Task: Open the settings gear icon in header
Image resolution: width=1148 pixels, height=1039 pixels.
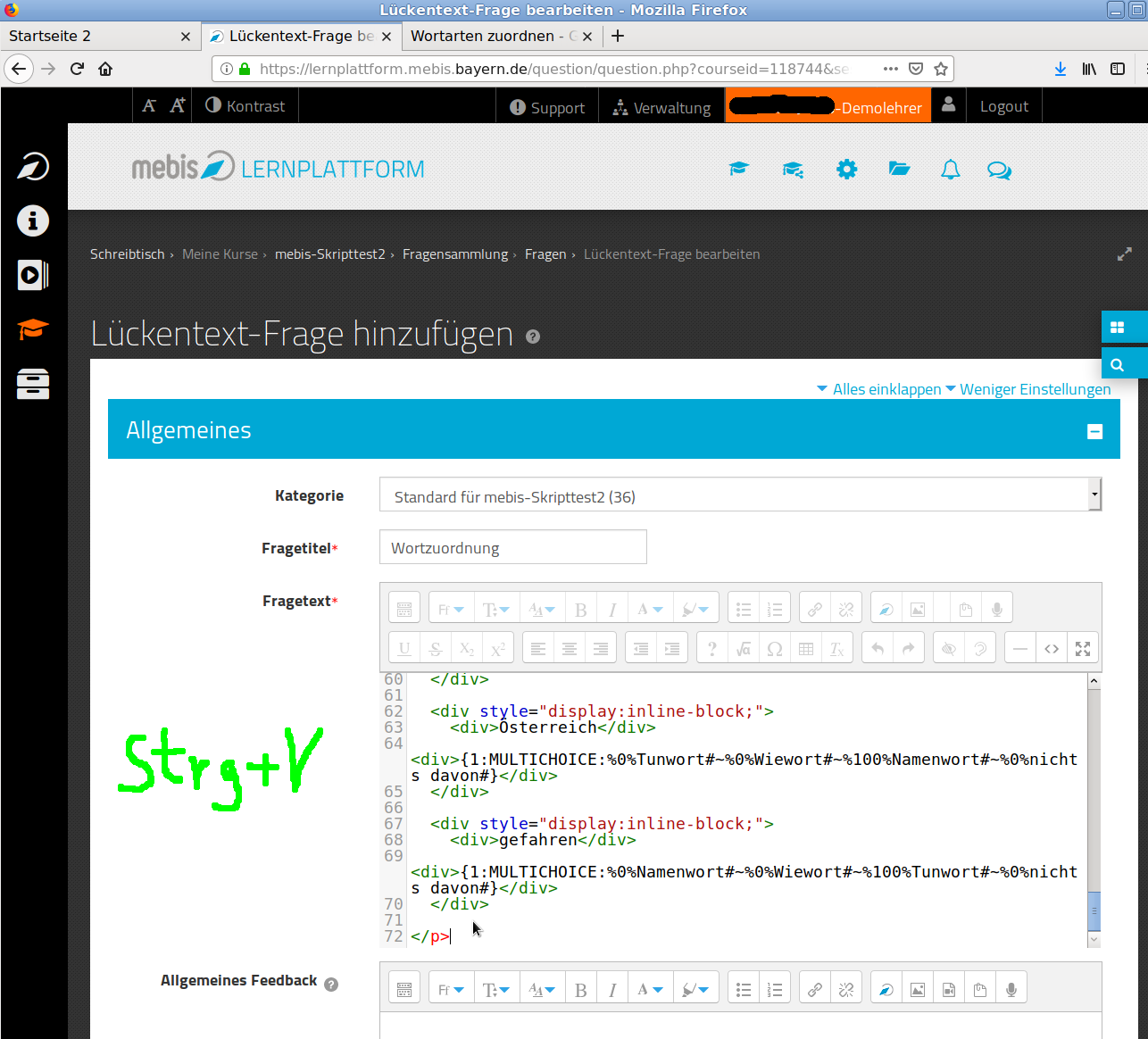Action: tap(846, 170)
